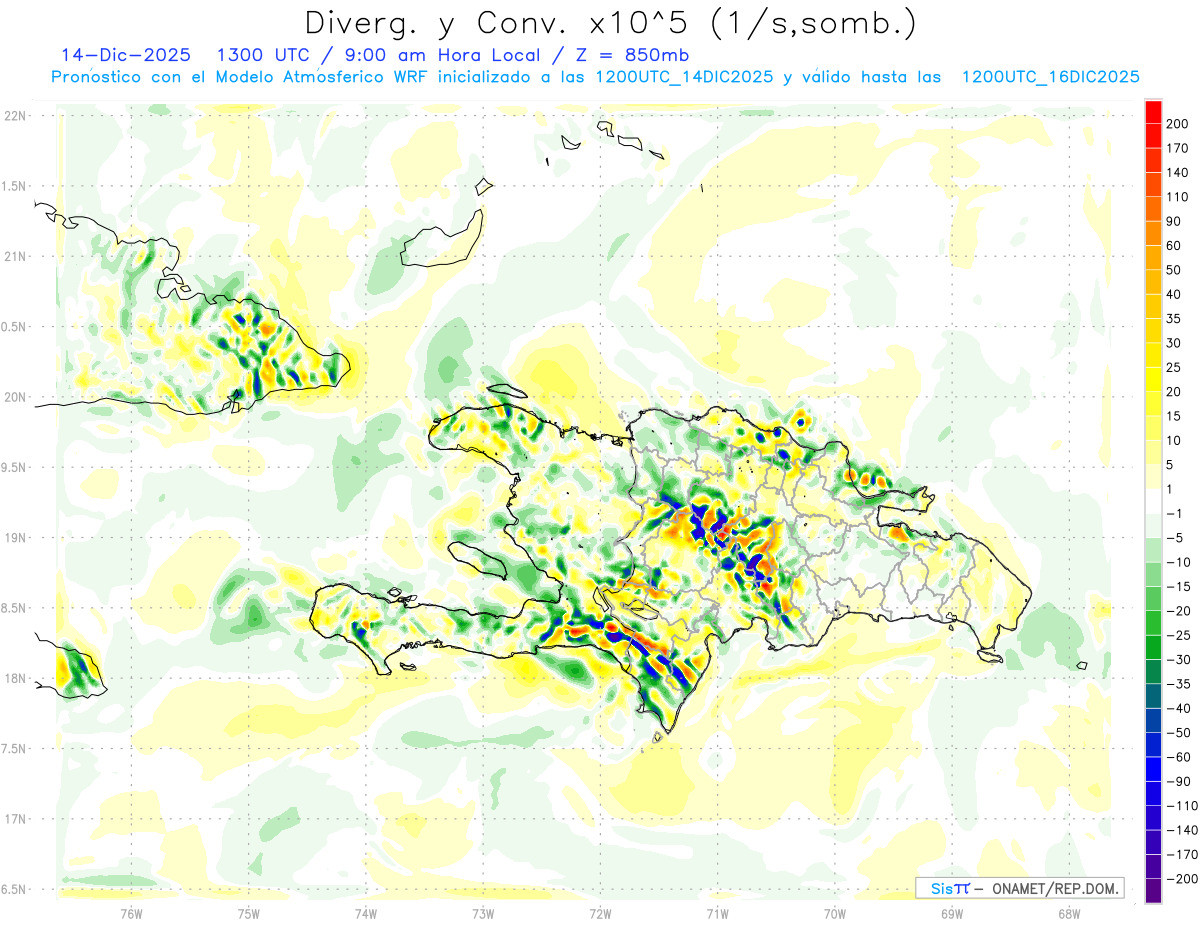Click the color scale value "-35"
The width and height of the screenshot is (1200, 927).
point(1181,685)
